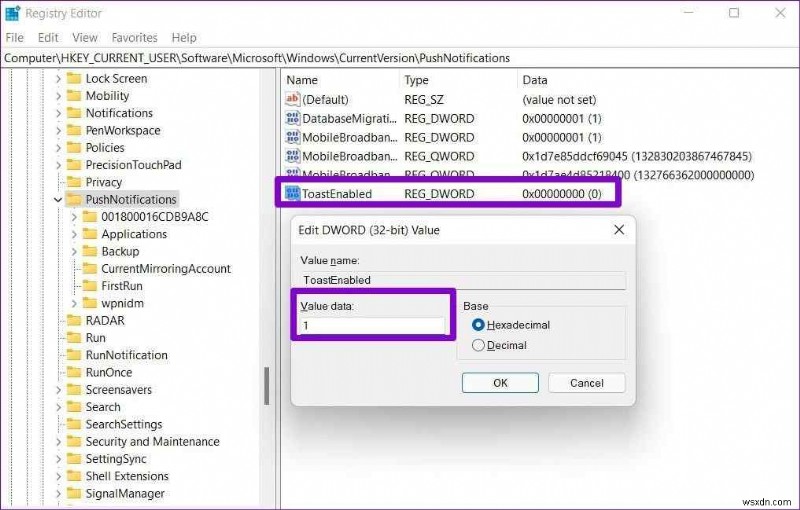The image size is (800, 510).
Task: Click the wpnidm folder icon
Action: pos(90,303)
